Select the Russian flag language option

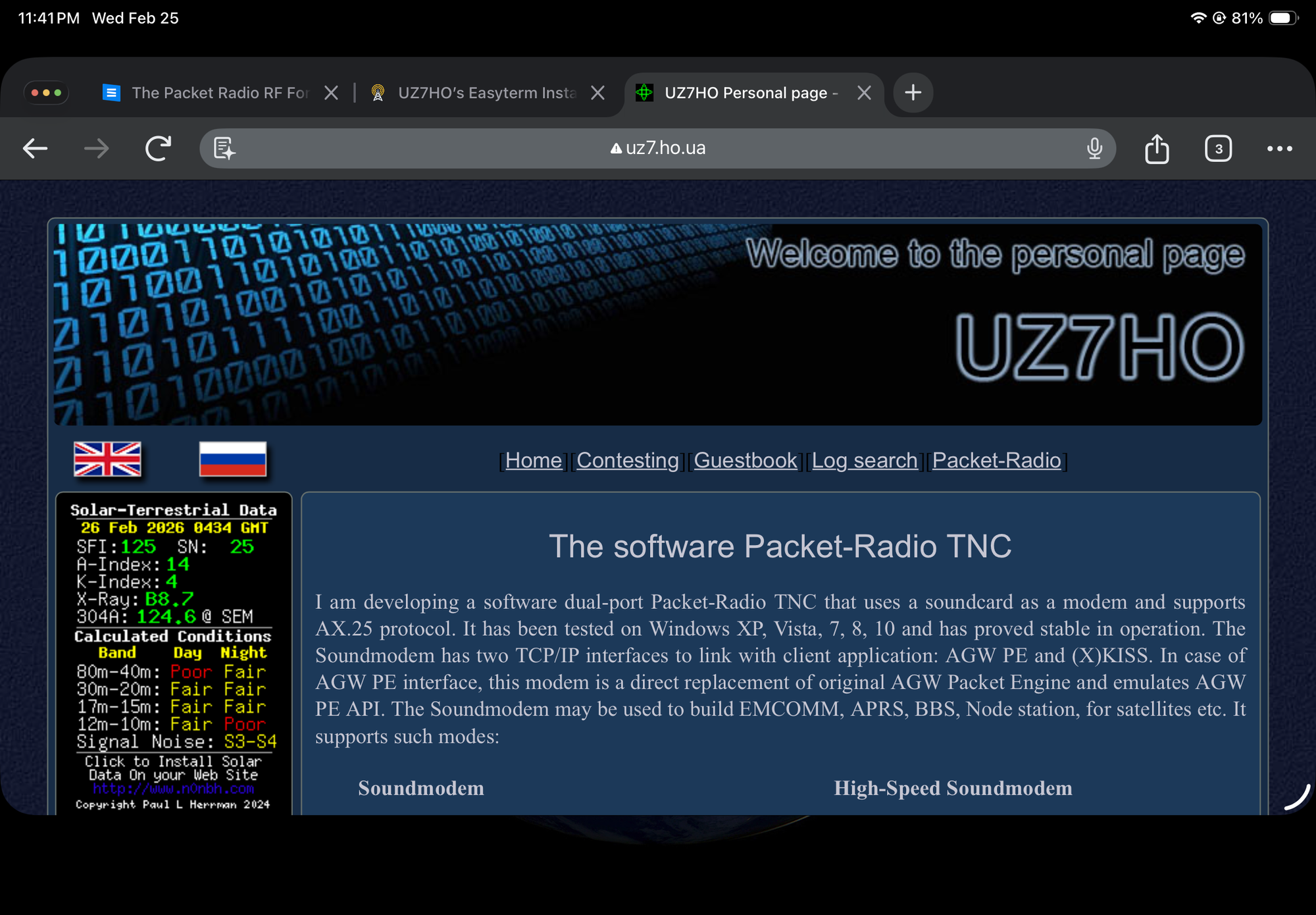click(234, 459)
